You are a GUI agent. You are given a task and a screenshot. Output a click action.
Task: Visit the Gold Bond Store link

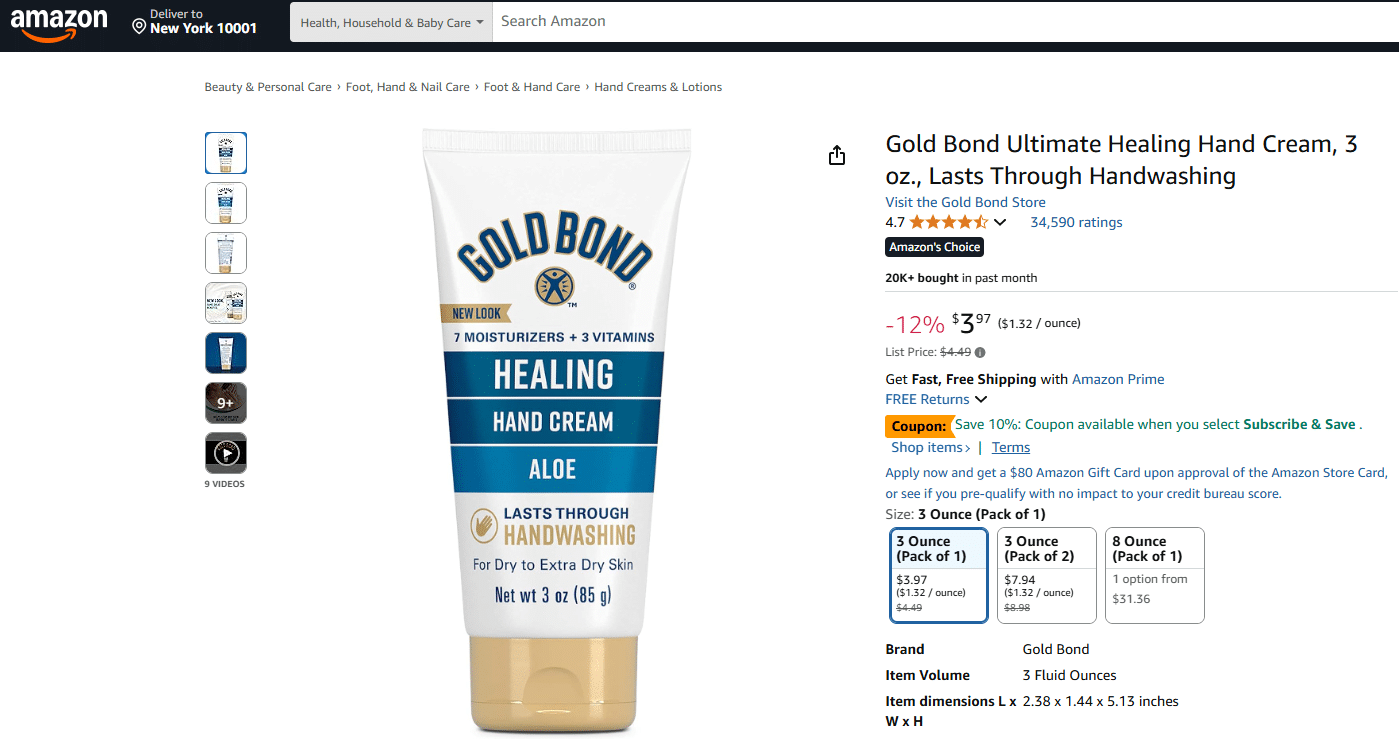pyautogui.click(x=966, y=202)
